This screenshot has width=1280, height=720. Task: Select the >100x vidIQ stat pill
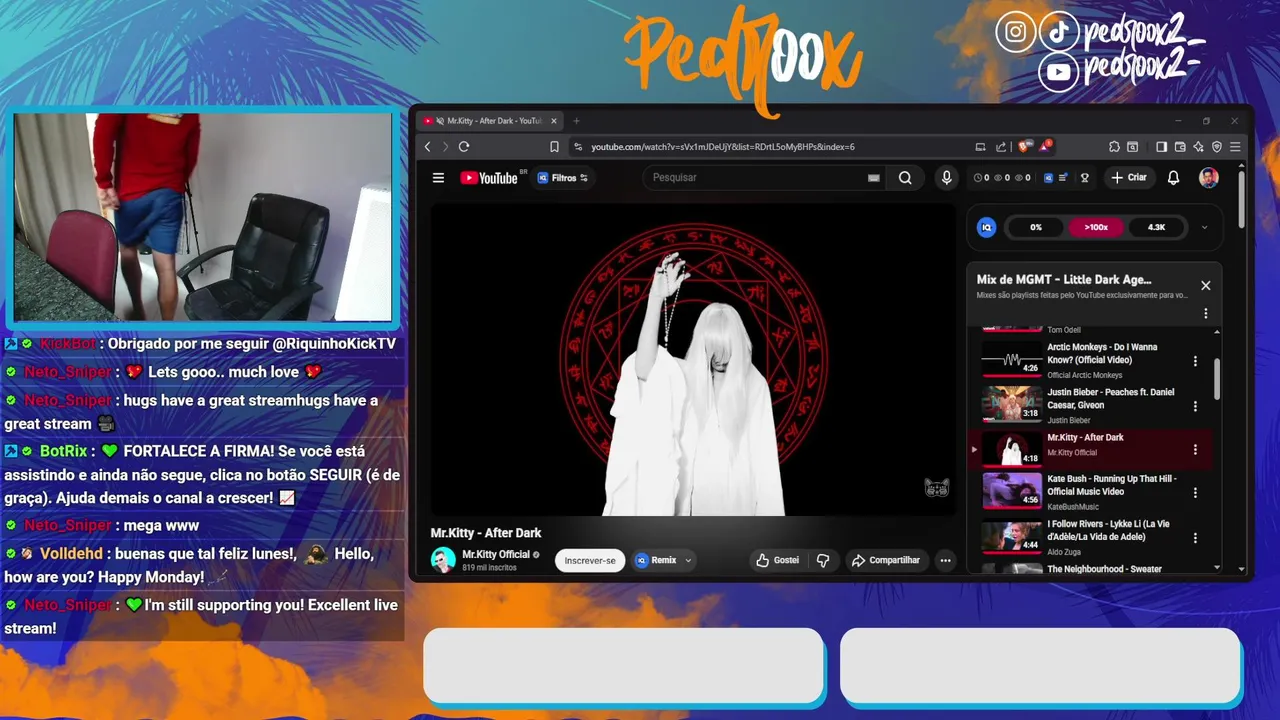[x=1096, y=227]
